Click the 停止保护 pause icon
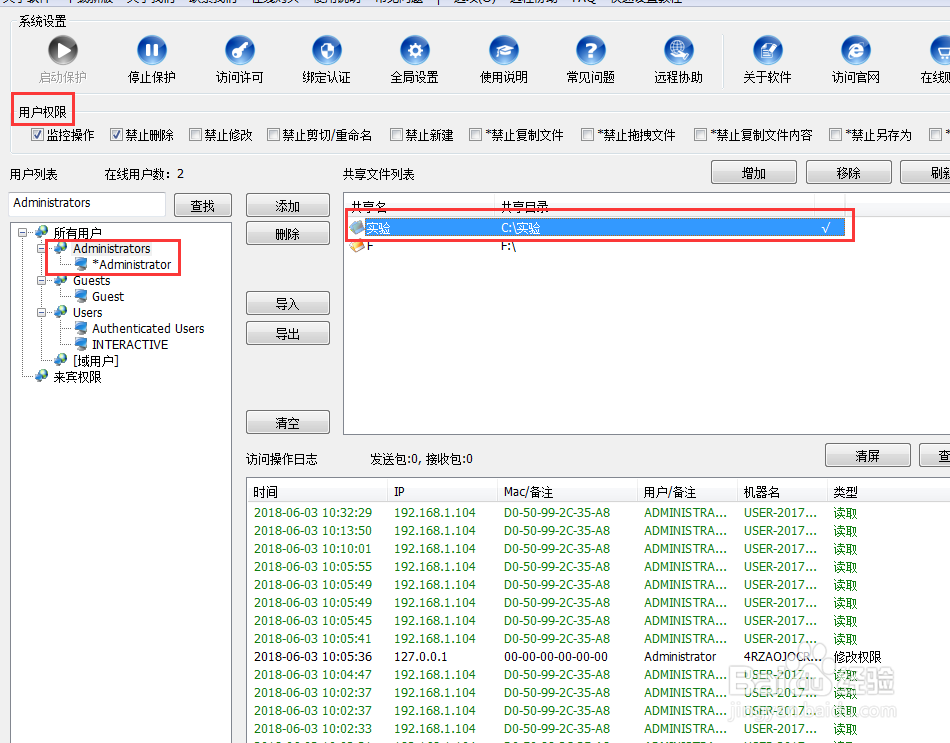 151,50
